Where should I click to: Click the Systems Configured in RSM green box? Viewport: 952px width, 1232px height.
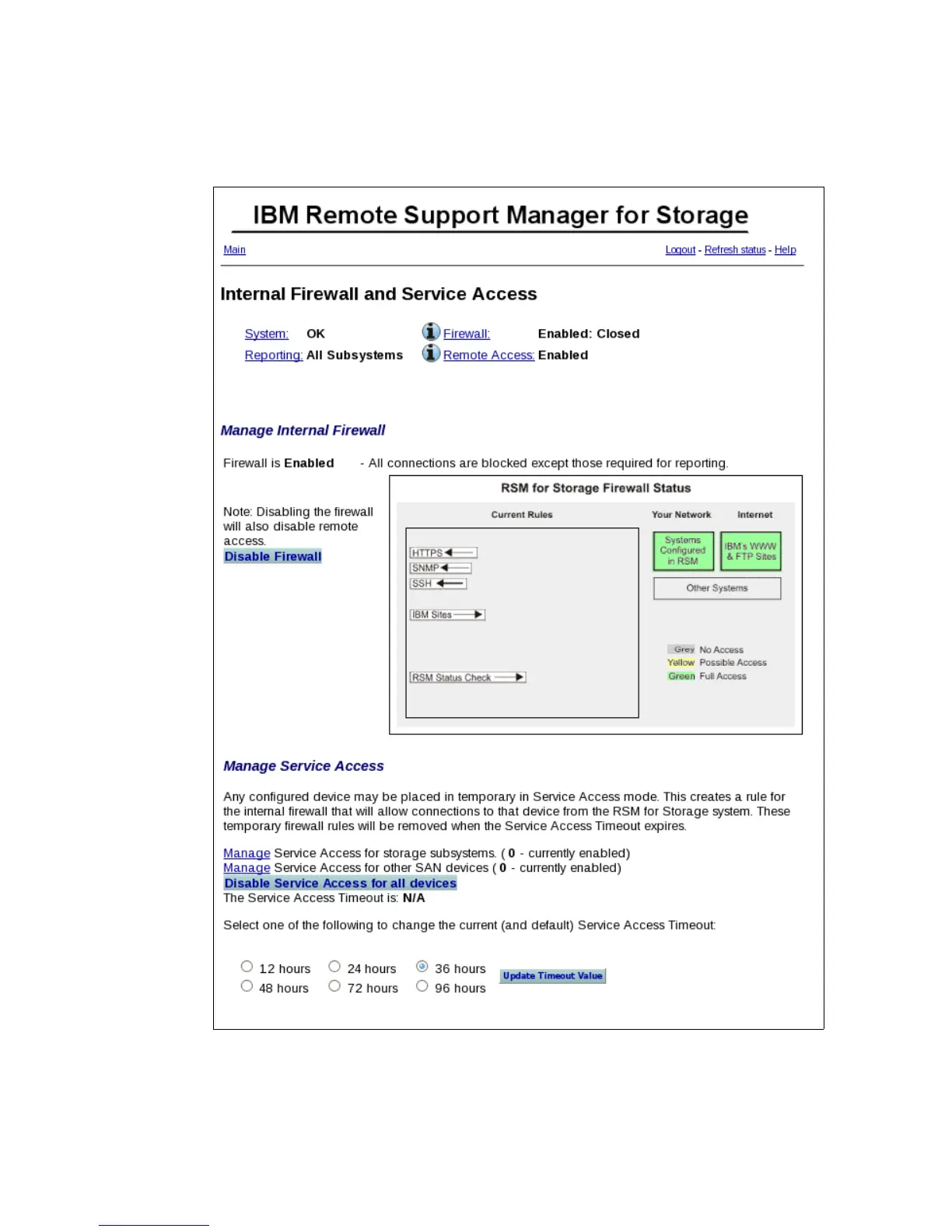click(683, 551)
